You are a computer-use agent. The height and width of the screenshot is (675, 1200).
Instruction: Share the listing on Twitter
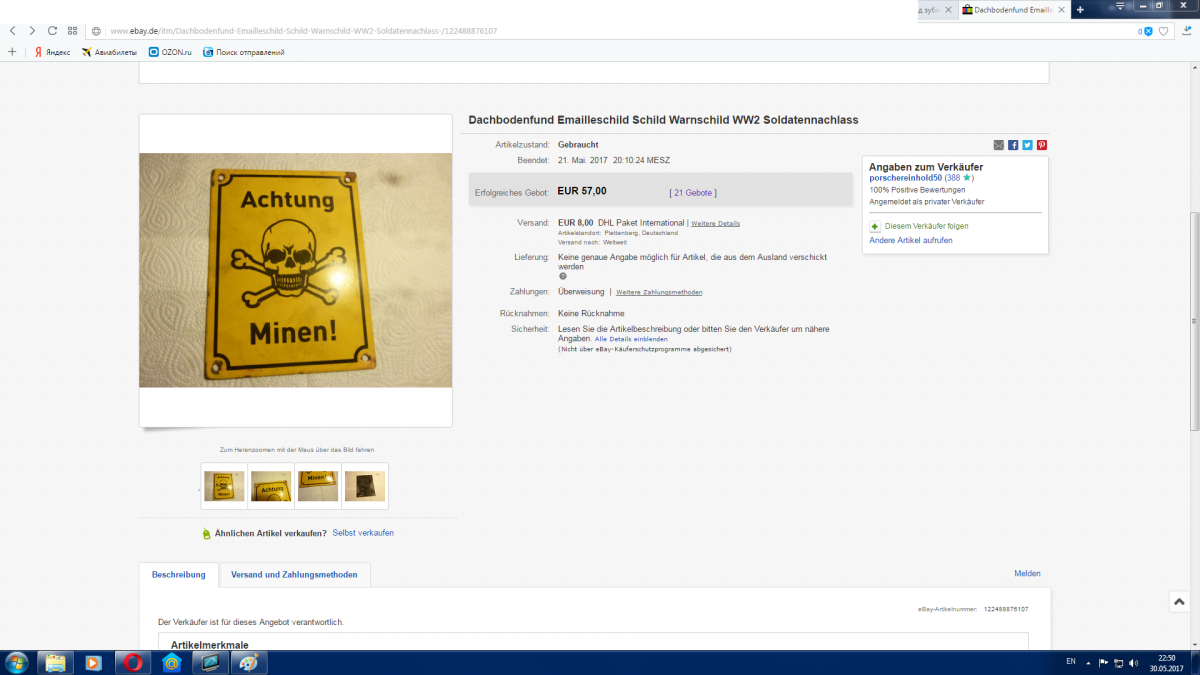[x=1027, y=145]
